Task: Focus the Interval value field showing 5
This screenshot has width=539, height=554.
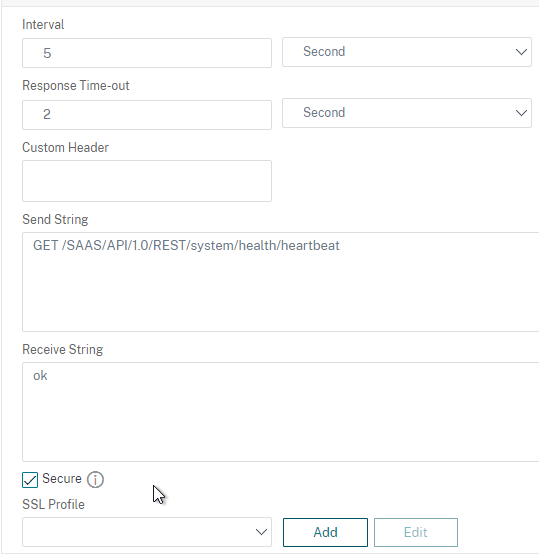Action: (147, 53)
